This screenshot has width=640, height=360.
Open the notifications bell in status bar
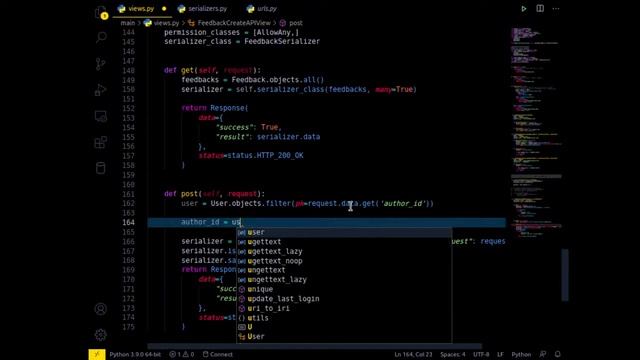coord(558,354)
